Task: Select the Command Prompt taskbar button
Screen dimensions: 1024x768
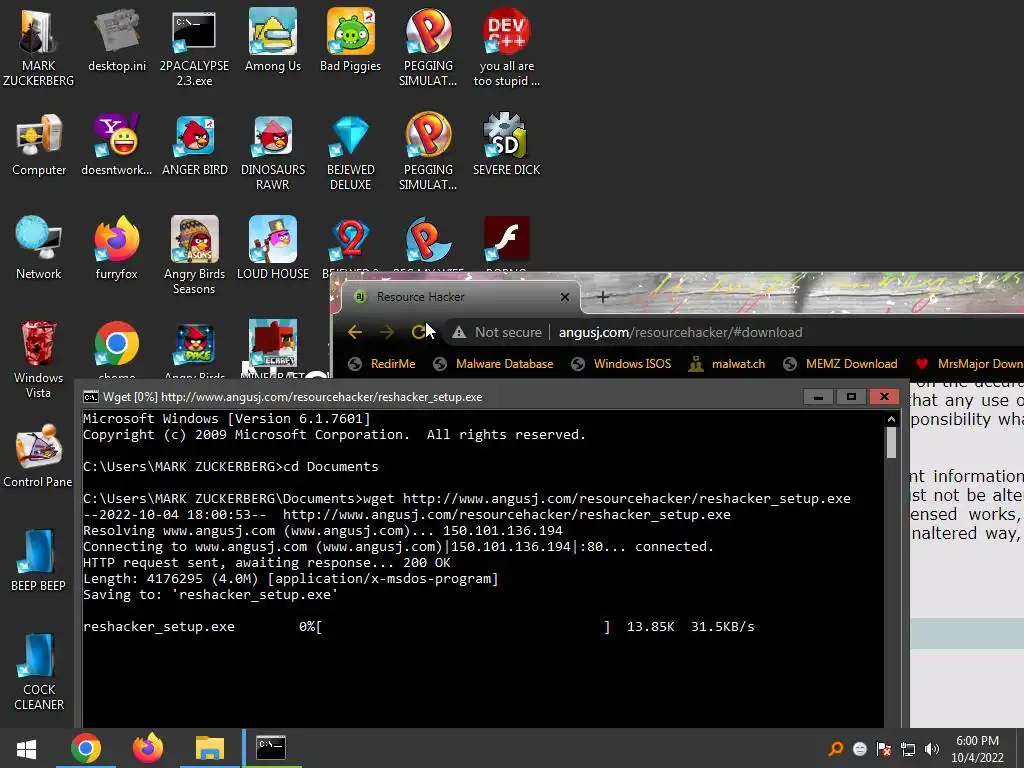Action: (271, 748)
